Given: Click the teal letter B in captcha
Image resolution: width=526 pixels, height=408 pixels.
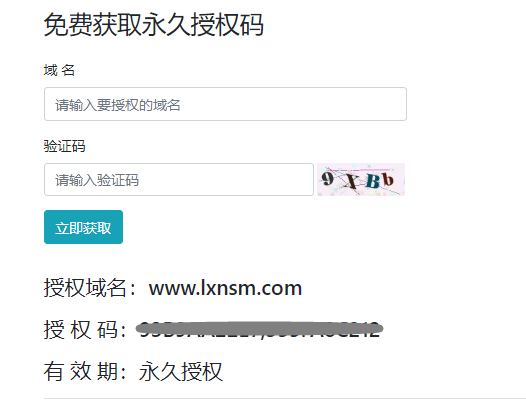Looking at the screenshot, I should (x=373, y=181).
